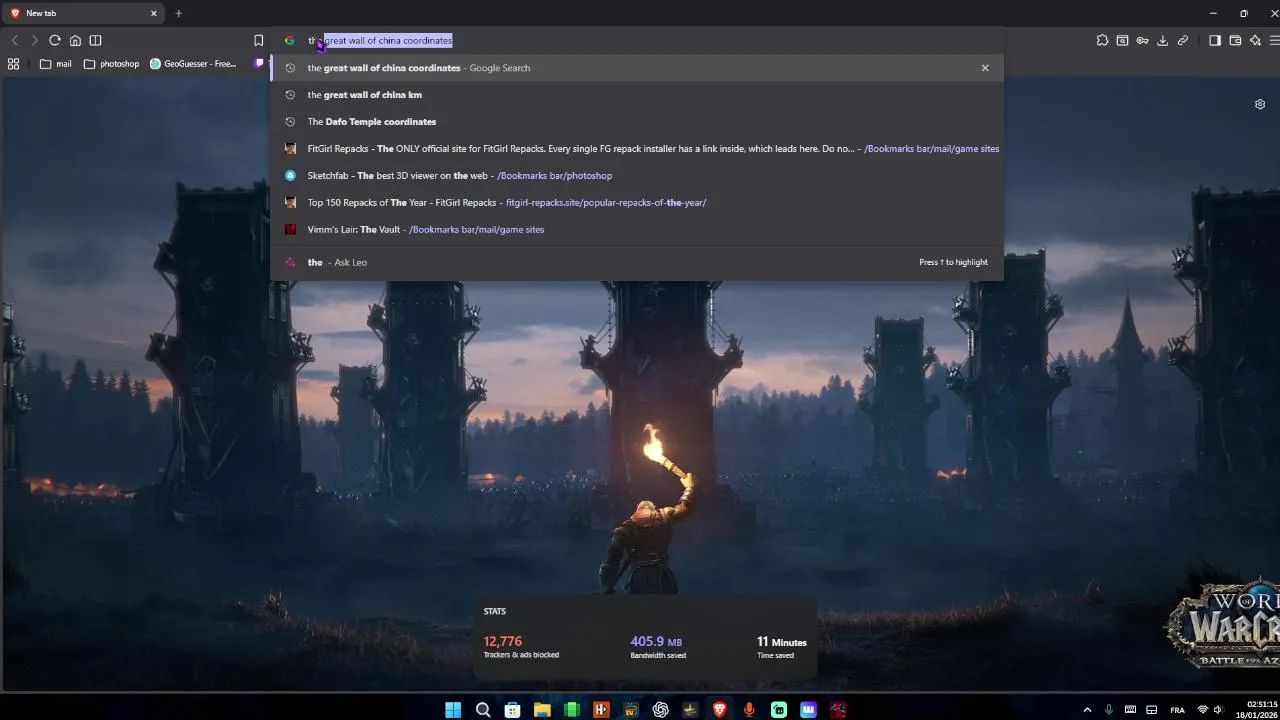The width and height of the screenshot is (1280, 720).
Task: Toggle the sidebar panel icon next to home
Action: point(95,40)
